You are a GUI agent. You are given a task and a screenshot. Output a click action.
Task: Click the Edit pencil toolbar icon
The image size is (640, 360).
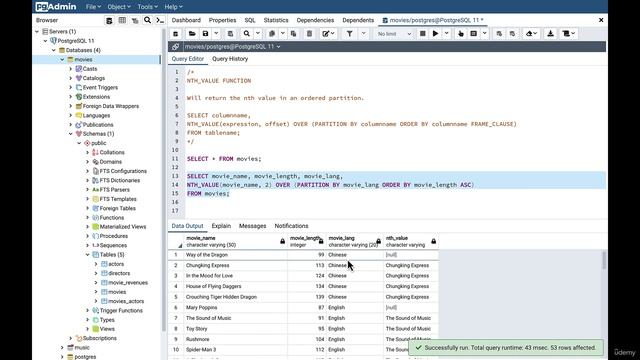328,34
